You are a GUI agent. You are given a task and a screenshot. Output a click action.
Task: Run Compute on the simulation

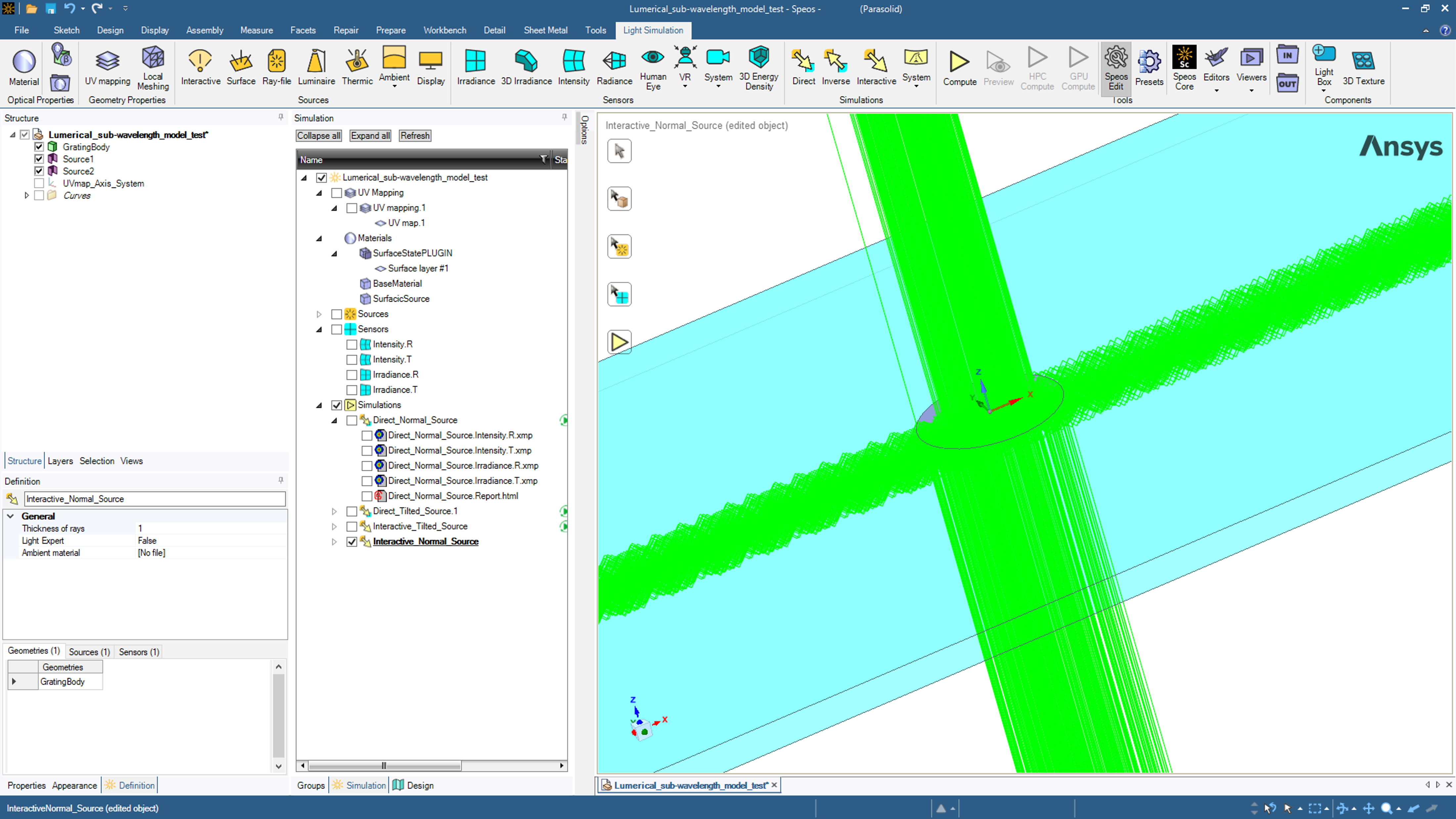(959, 67)
